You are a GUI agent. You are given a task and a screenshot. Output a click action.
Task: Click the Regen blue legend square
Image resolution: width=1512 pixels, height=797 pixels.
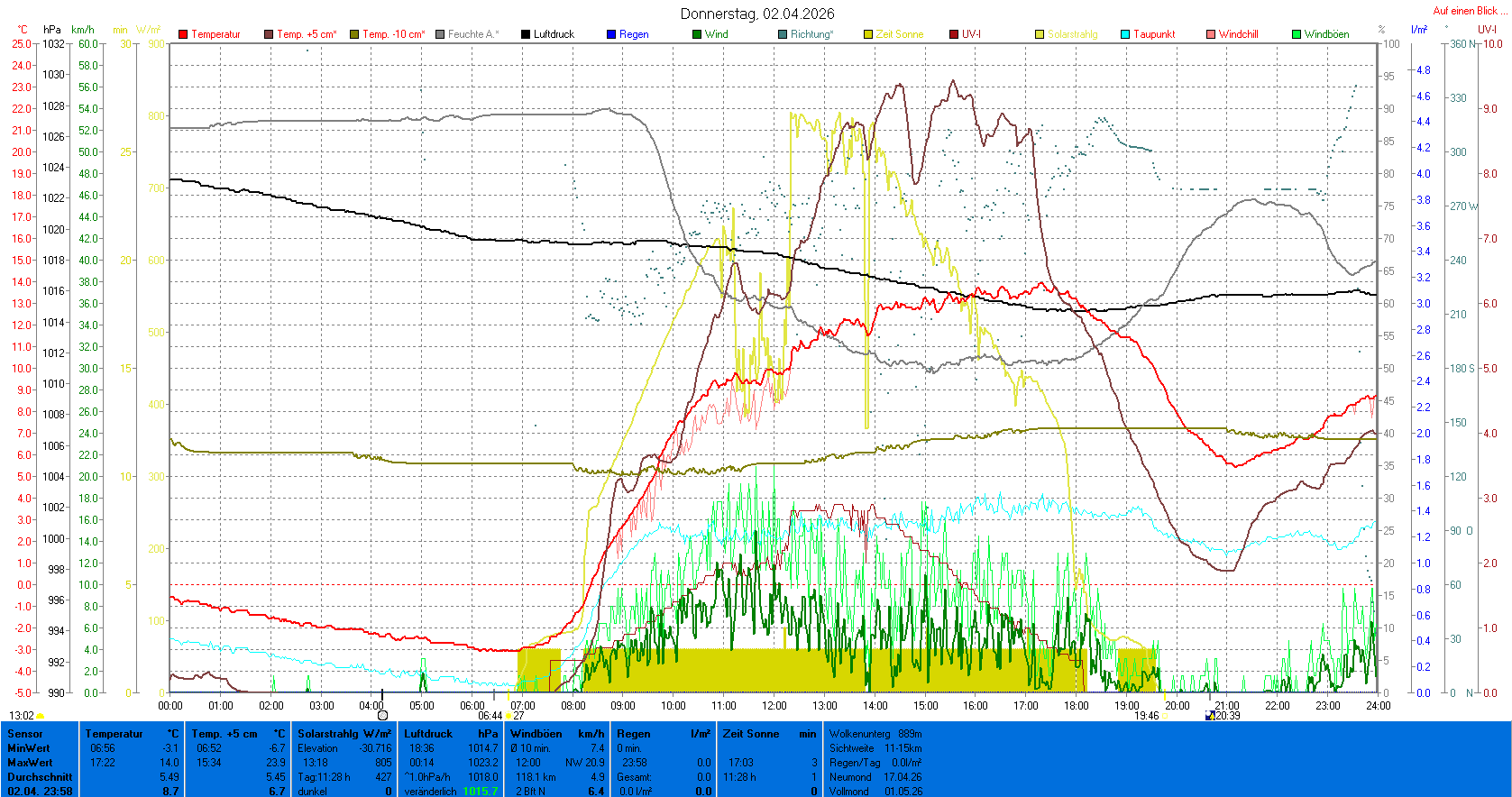pyautogui.click(x=611, y=34)
